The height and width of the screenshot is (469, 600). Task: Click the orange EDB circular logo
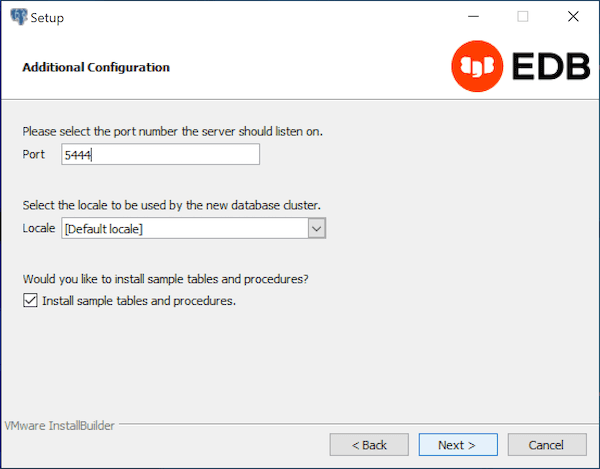coord(476,67)
